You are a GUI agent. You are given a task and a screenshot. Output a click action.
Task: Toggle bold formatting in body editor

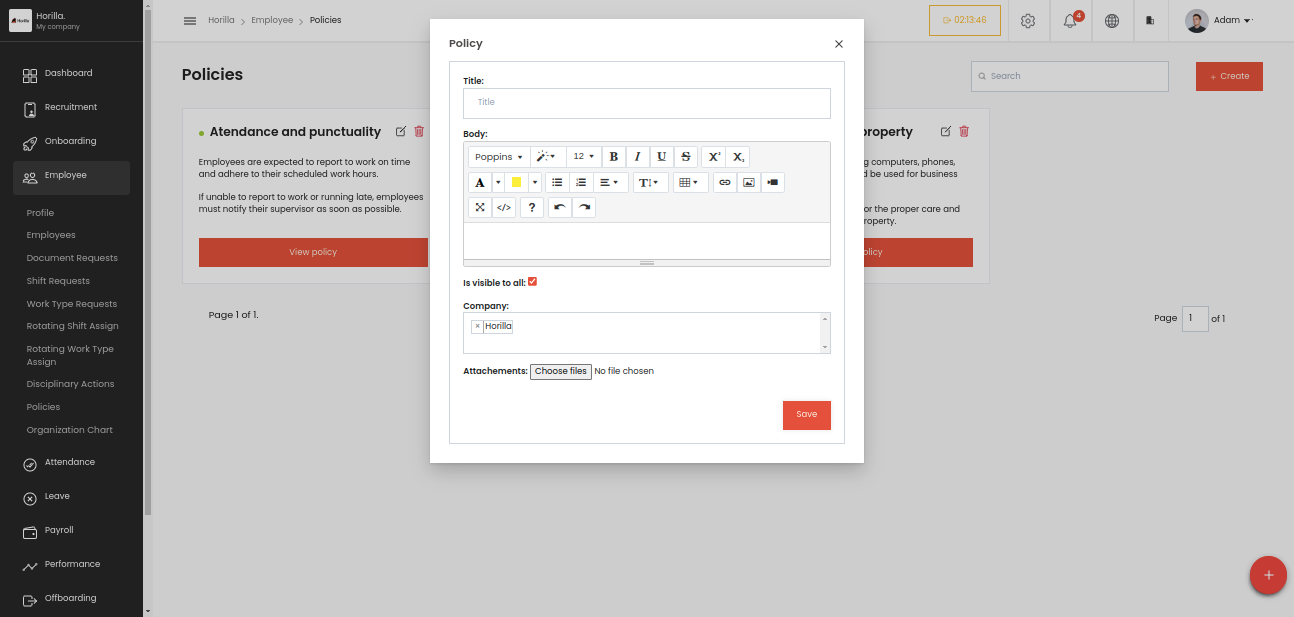point(614,157)
